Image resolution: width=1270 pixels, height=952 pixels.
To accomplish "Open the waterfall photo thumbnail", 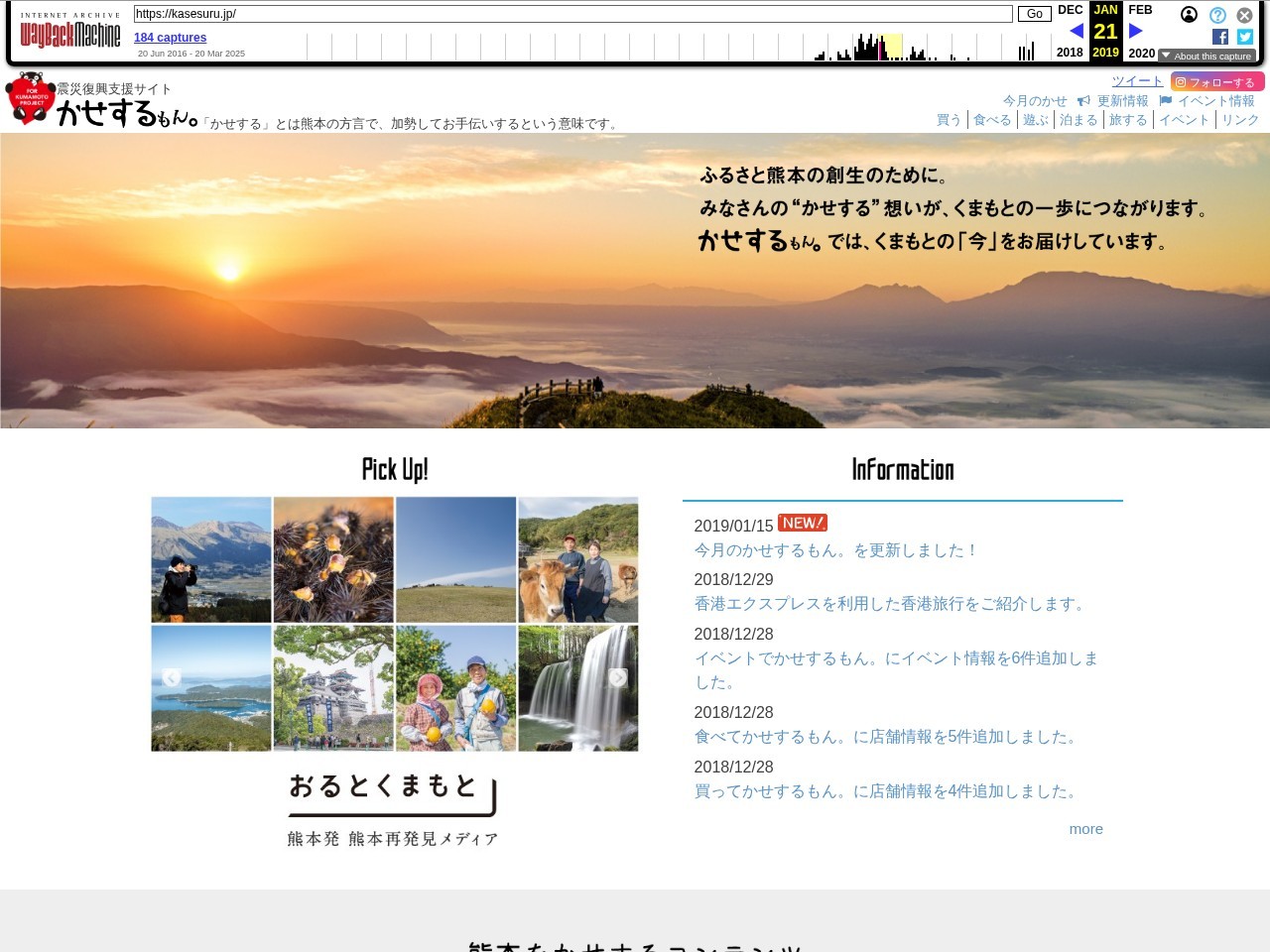I will 578,688.
